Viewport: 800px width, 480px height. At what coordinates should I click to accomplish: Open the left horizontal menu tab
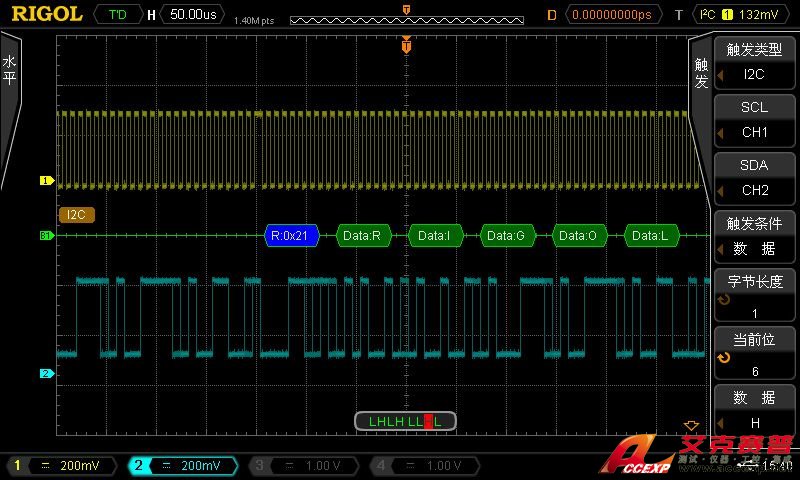[10, 70]
